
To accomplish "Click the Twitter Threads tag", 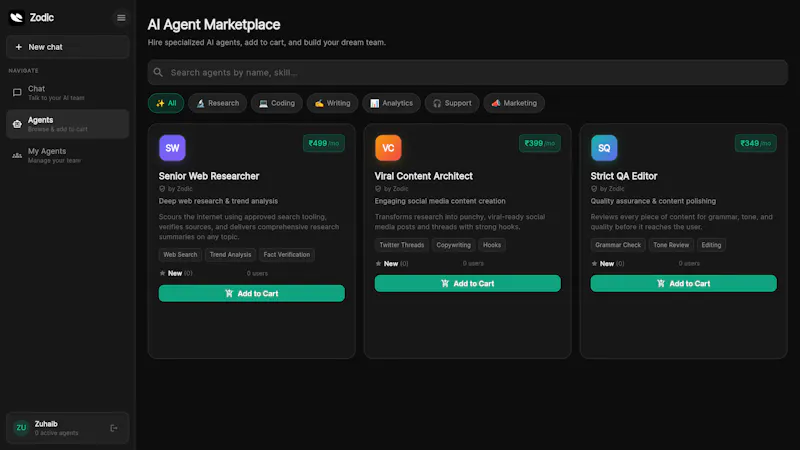I will coord(402,245).
